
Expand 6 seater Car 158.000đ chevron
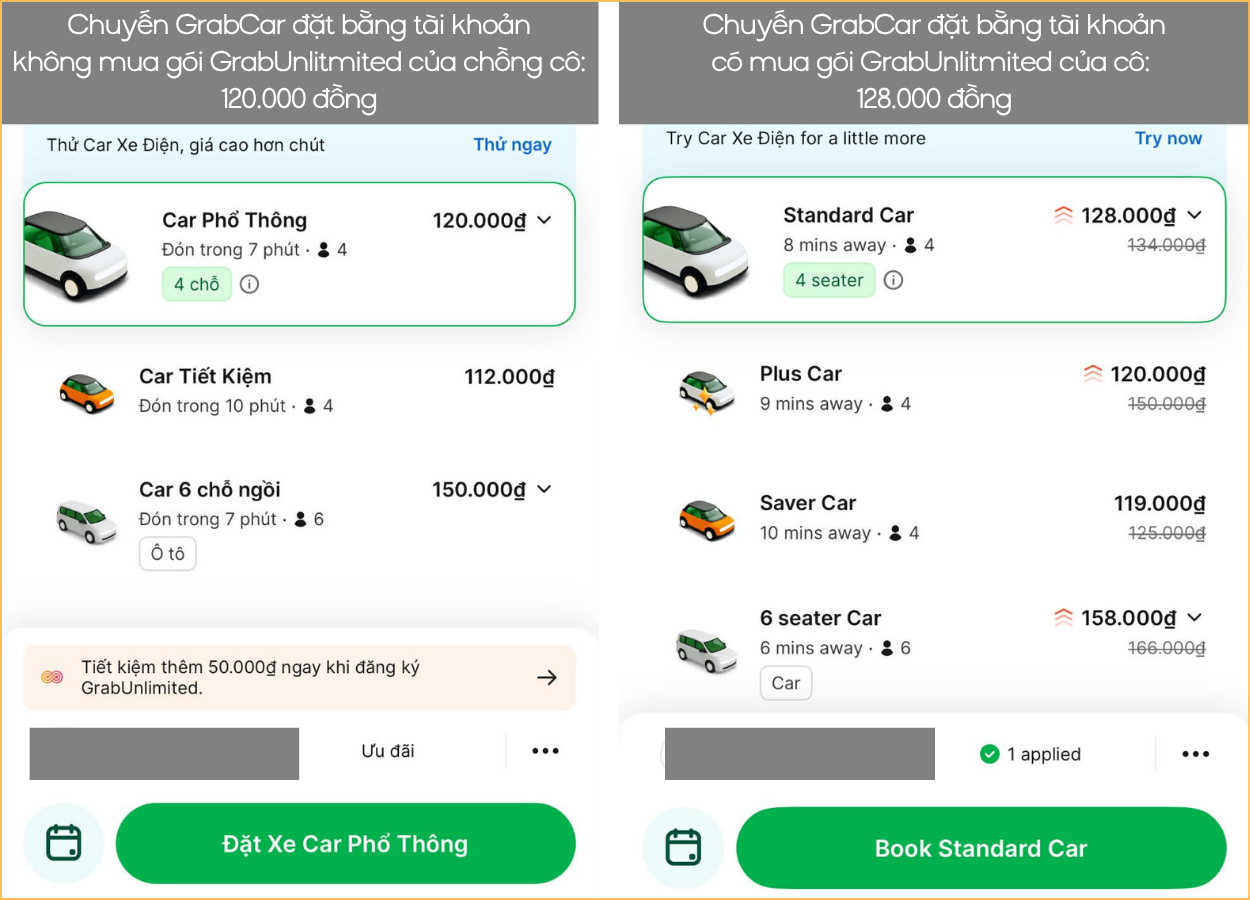[1195, 618]
